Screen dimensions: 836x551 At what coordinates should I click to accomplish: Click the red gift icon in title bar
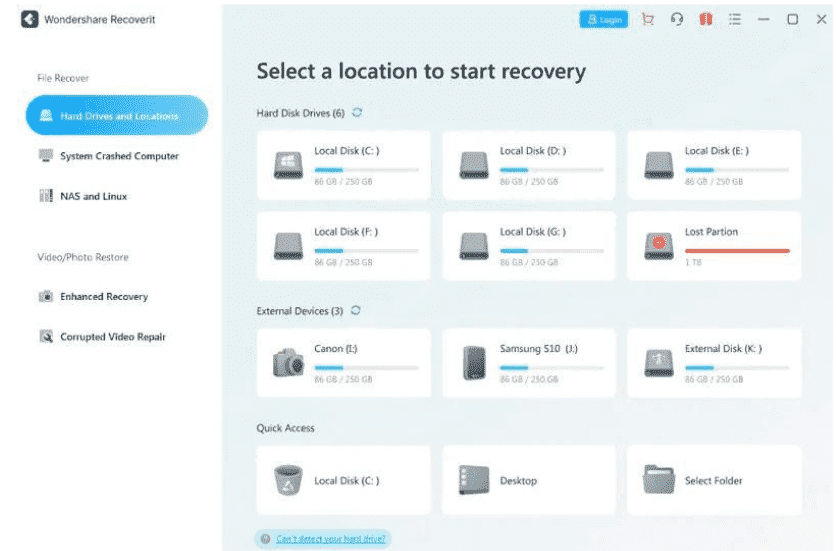coord(706,19)
